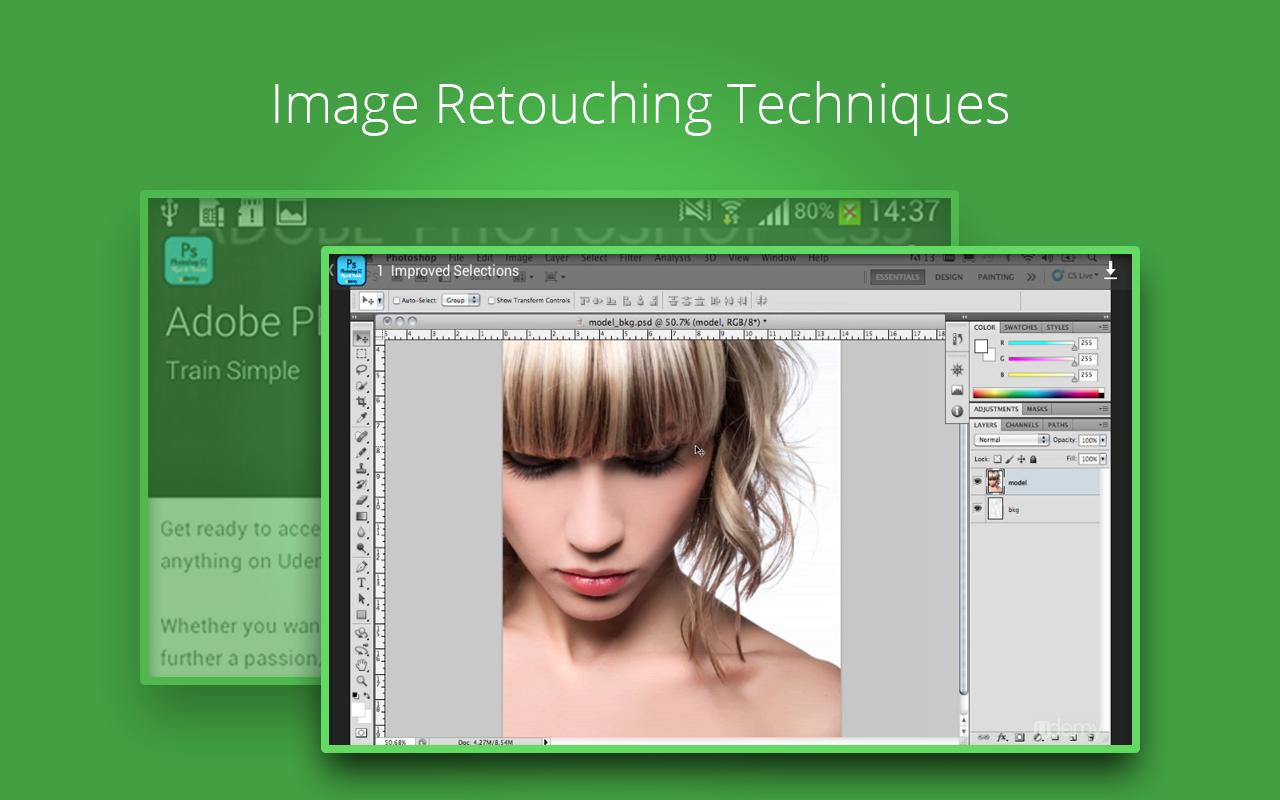Viewport: 1280px width, 800px height.
Task: Select the Rectangular Marquee tool
Action: (361, 354)
